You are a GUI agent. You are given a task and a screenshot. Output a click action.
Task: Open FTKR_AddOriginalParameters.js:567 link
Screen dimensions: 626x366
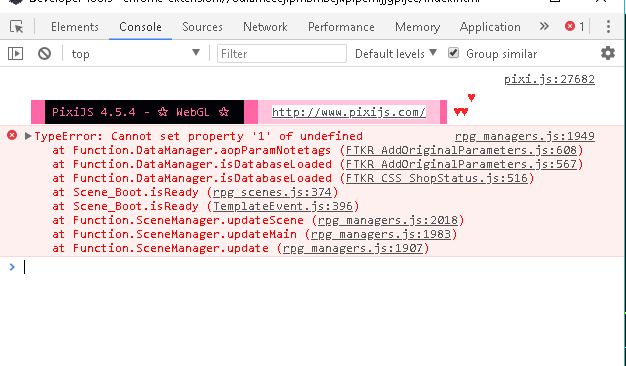(x=461, y=164)
